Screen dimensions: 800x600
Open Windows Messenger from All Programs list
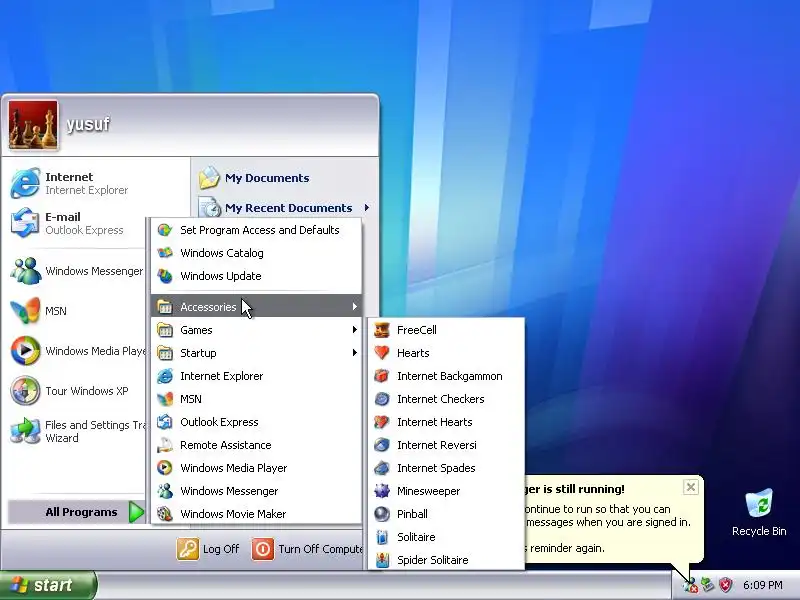257,491
